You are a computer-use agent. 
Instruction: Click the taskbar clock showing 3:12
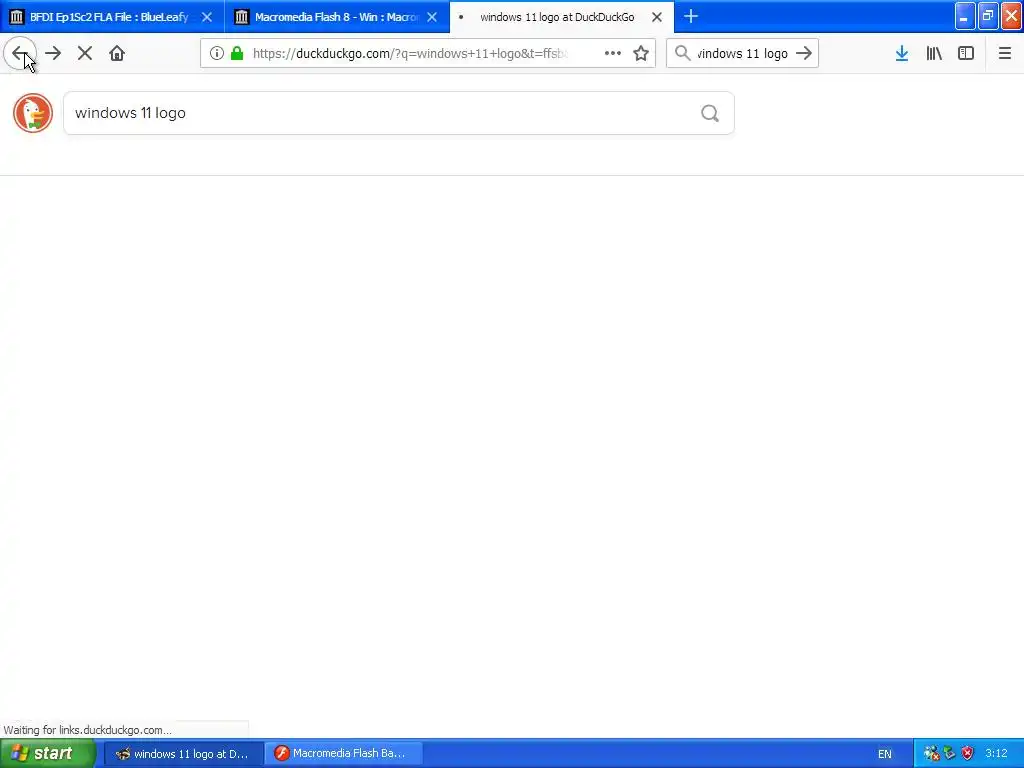[997, 754]
